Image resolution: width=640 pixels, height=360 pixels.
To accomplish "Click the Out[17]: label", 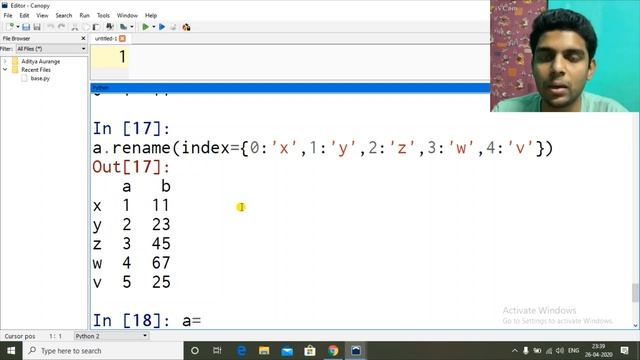I will (131, 167).
